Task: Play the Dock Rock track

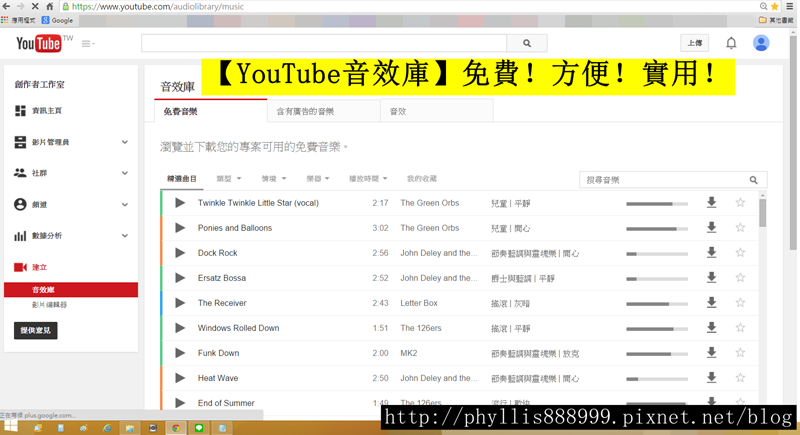Action: pyautogui.click(x=180, y=252)
